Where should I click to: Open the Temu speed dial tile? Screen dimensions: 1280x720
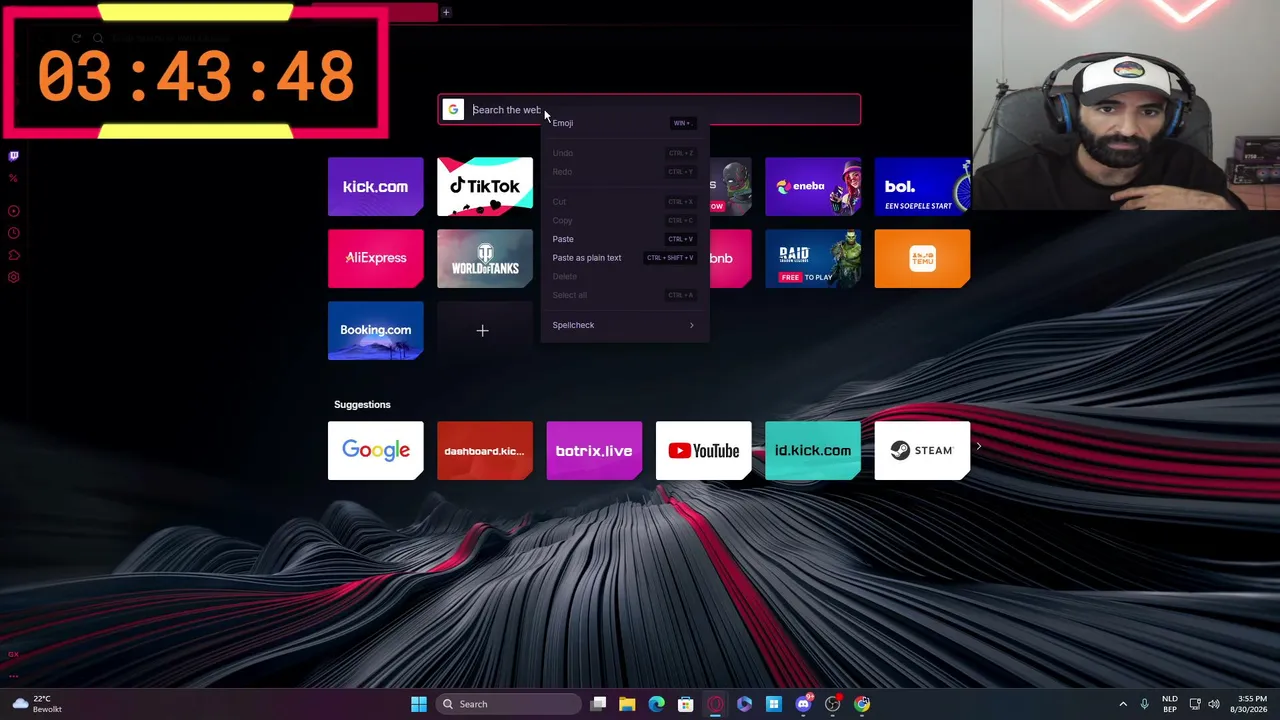(x=922, y=258)
